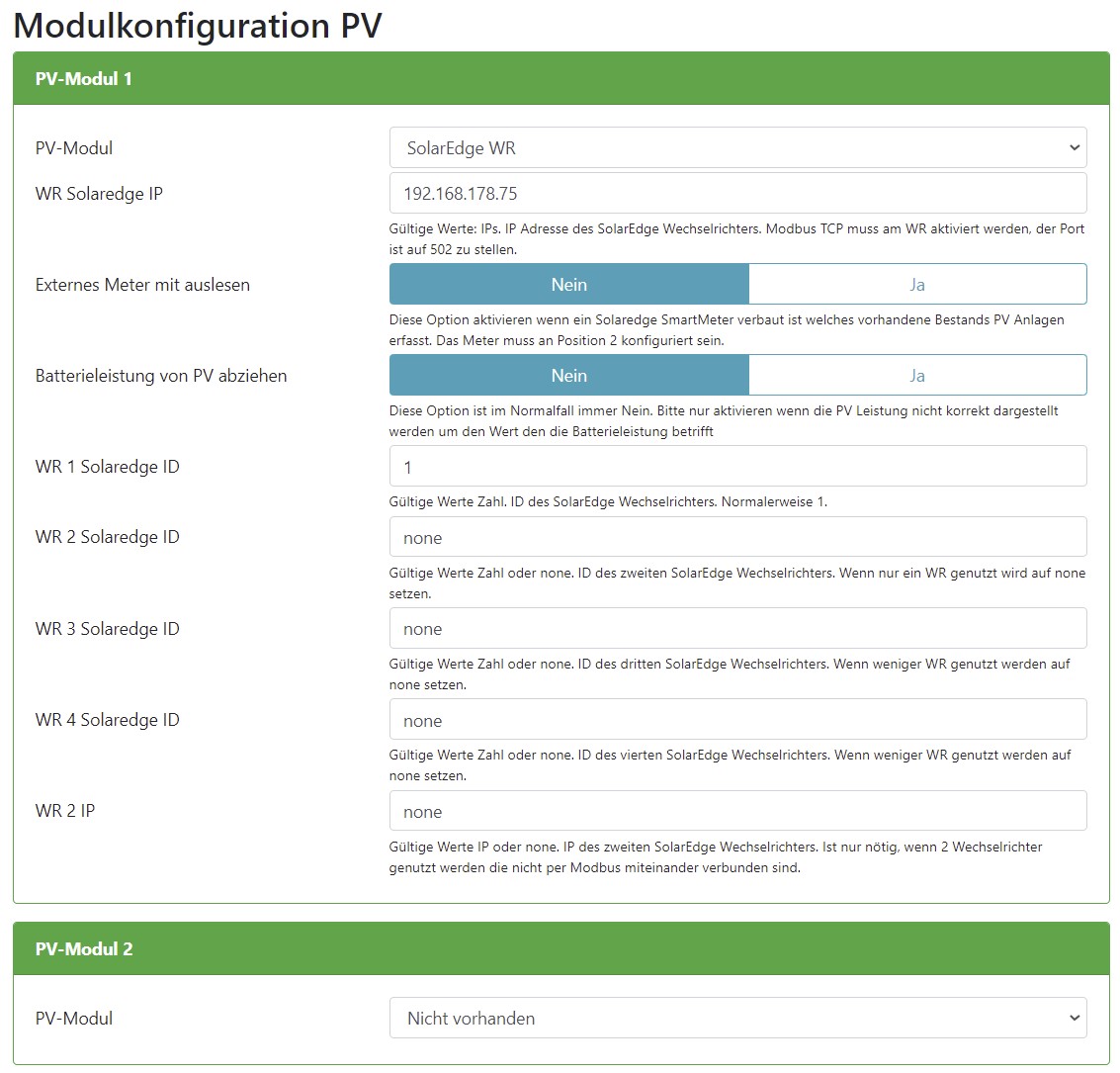Open the PV-Modul 2 type dropdown
The height and width of the screenshot is (1073, 1120).
click(737, 1018)
